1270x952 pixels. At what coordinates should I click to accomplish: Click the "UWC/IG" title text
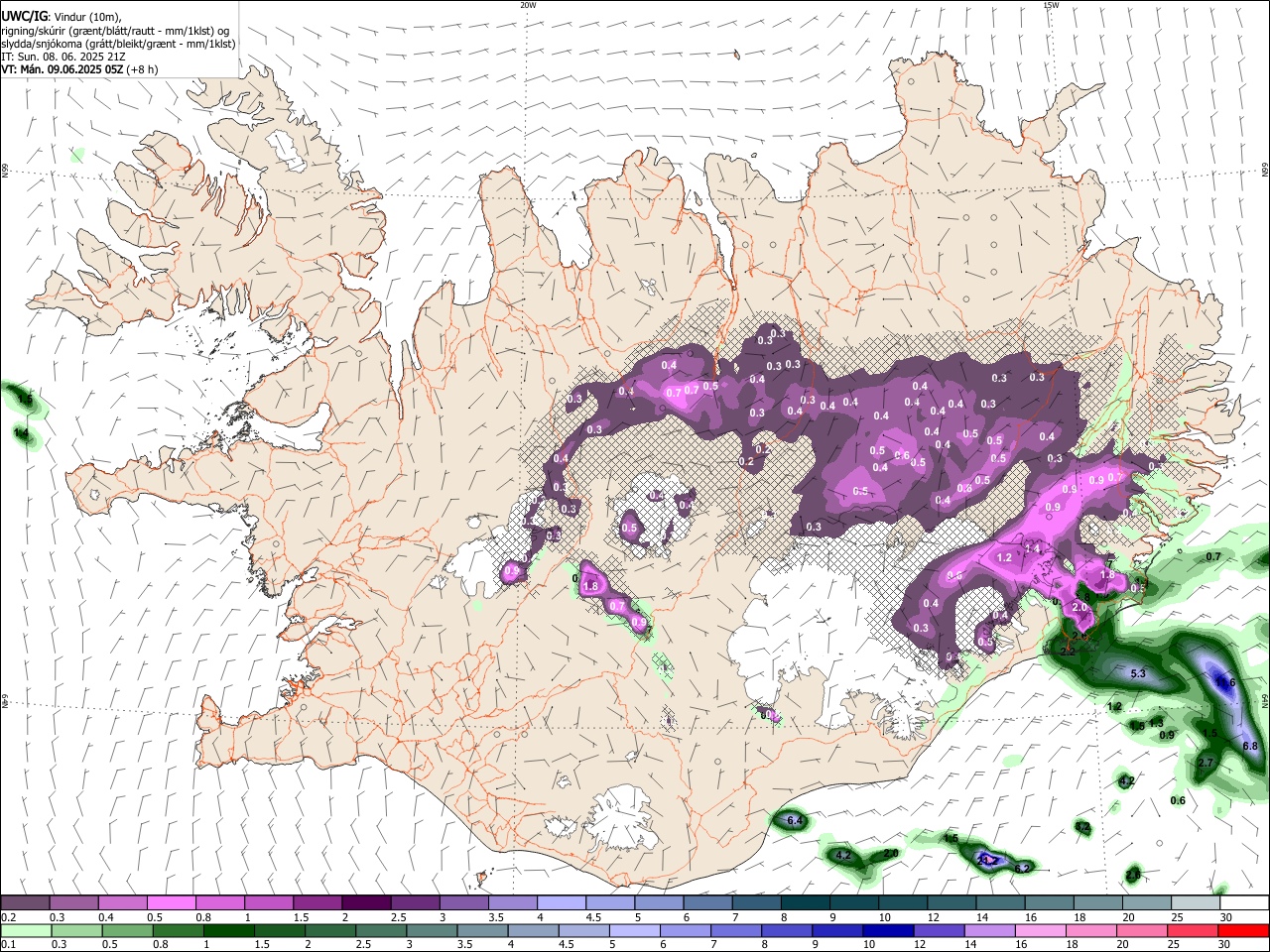pos(25,16)
